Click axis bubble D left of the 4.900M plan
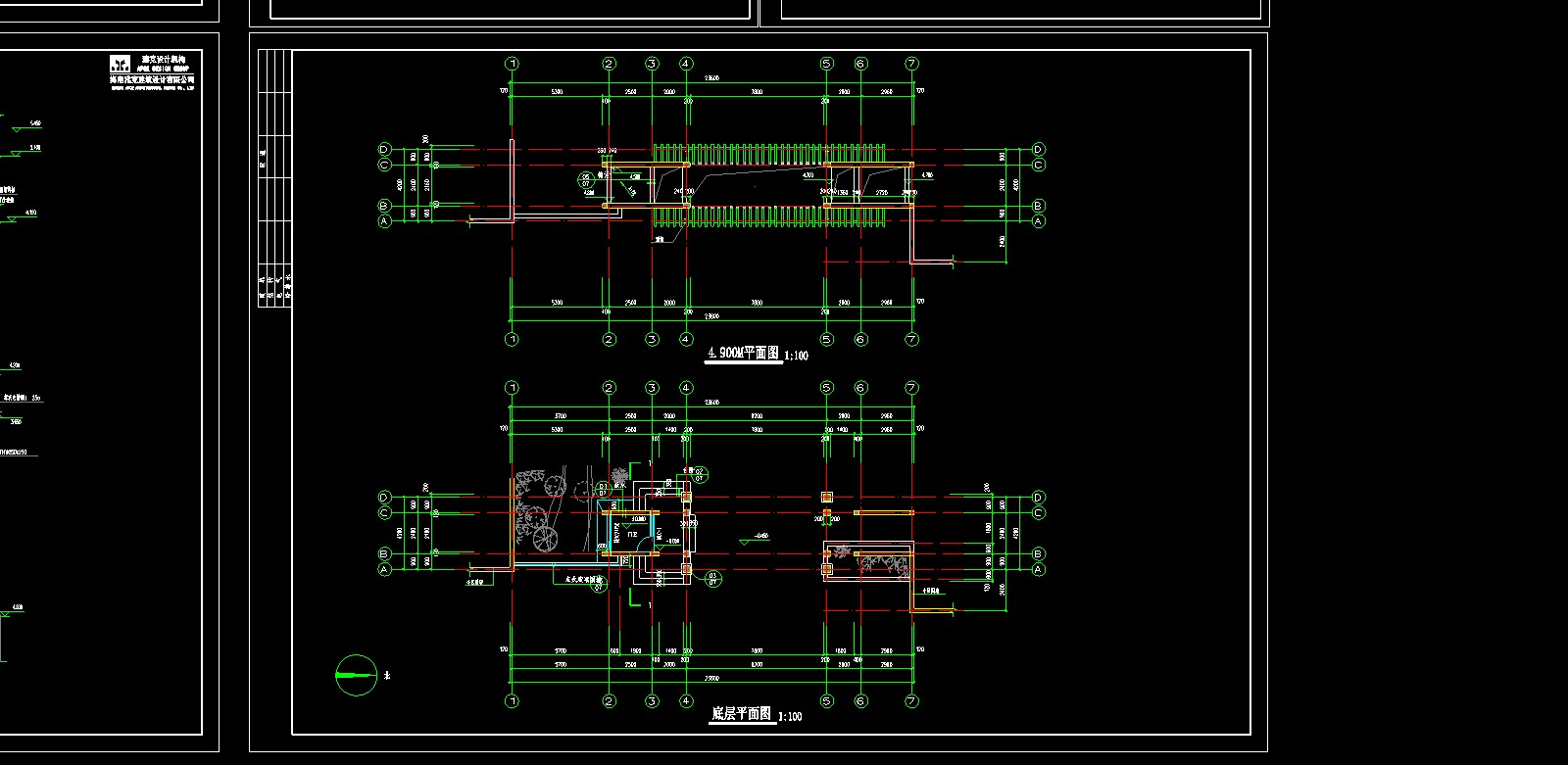This screenshot has height=765, width=1568. pyautogui.click(x=384, y=150)
